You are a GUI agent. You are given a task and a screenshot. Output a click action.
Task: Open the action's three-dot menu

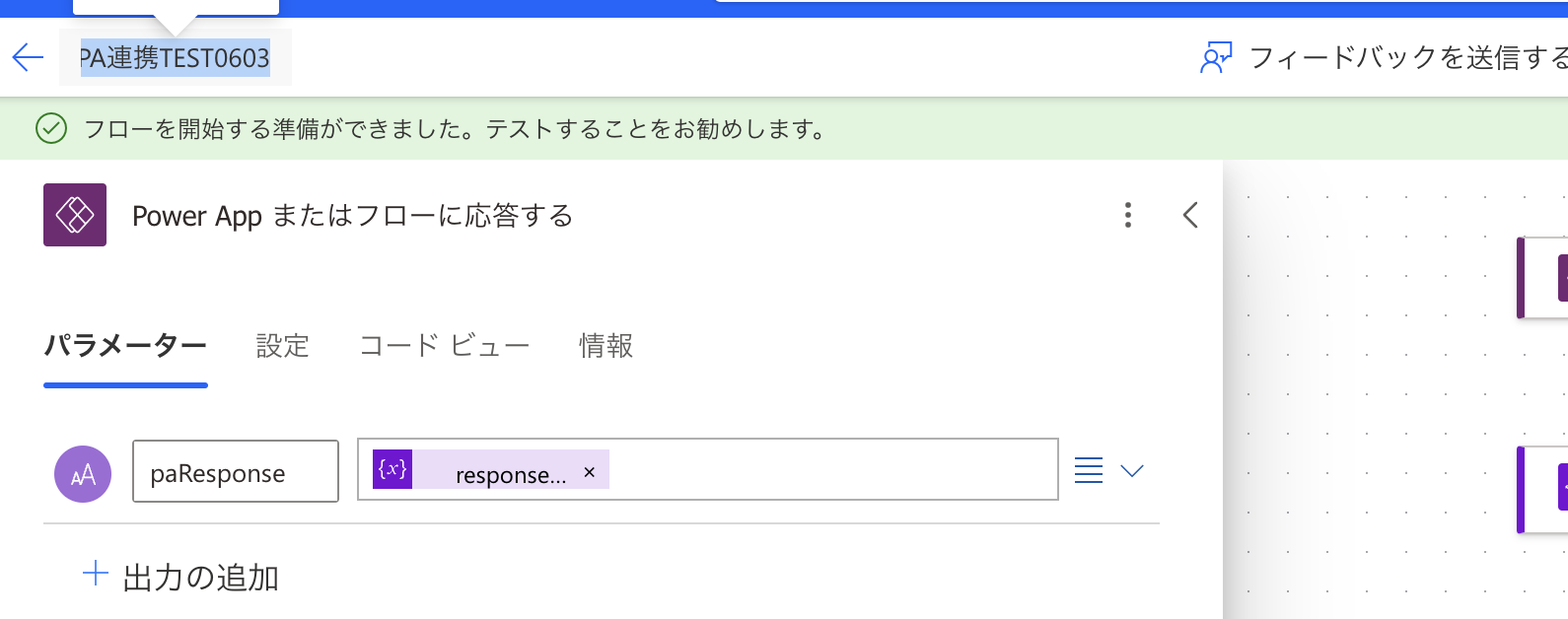[1127, 215]
